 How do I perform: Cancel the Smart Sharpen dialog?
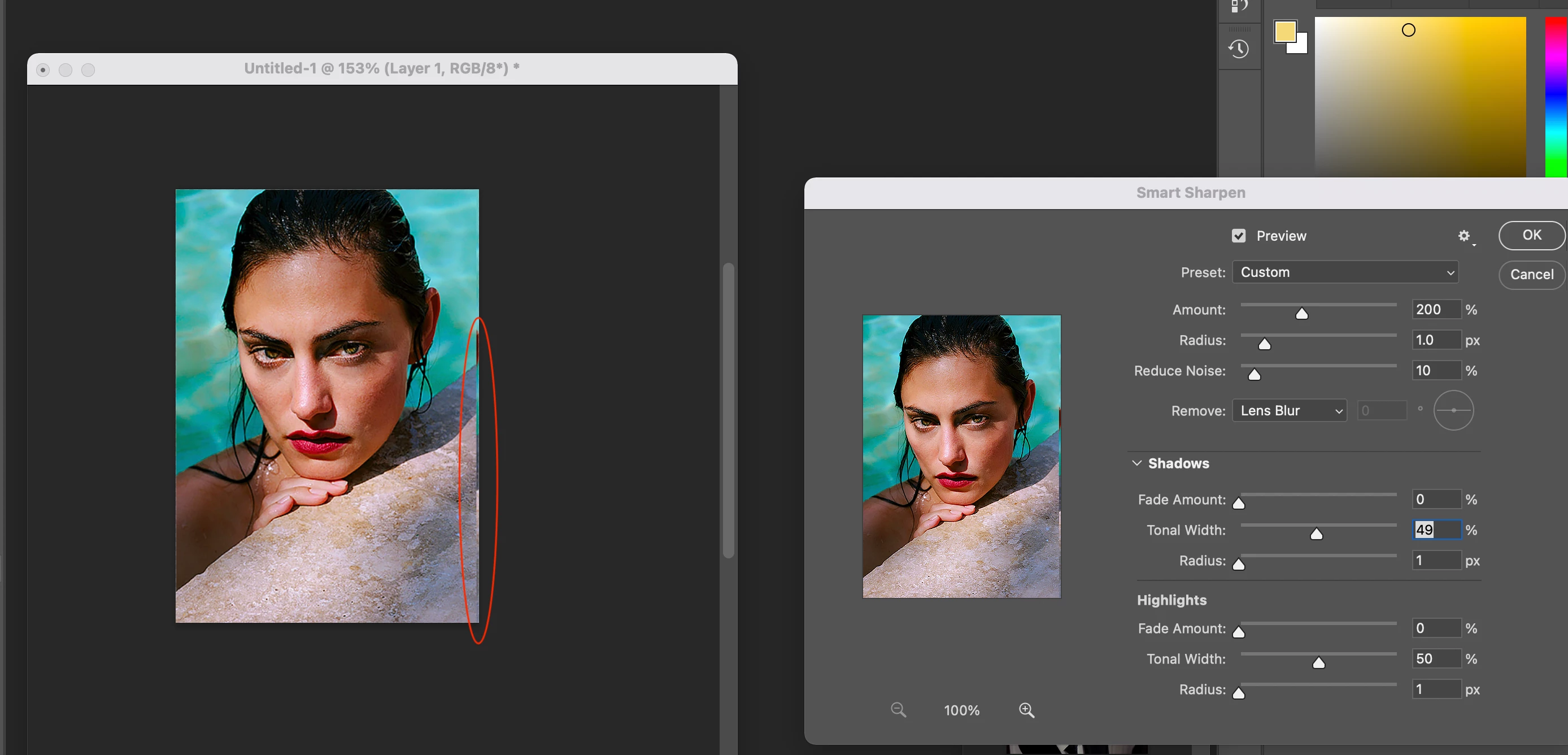pyautogui.click(x=1531, y=275)
